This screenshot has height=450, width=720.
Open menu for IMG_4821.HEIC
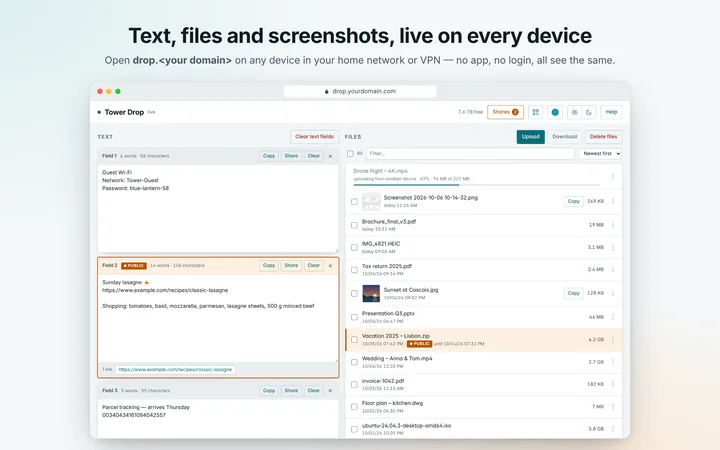click(x=613, y=248)
